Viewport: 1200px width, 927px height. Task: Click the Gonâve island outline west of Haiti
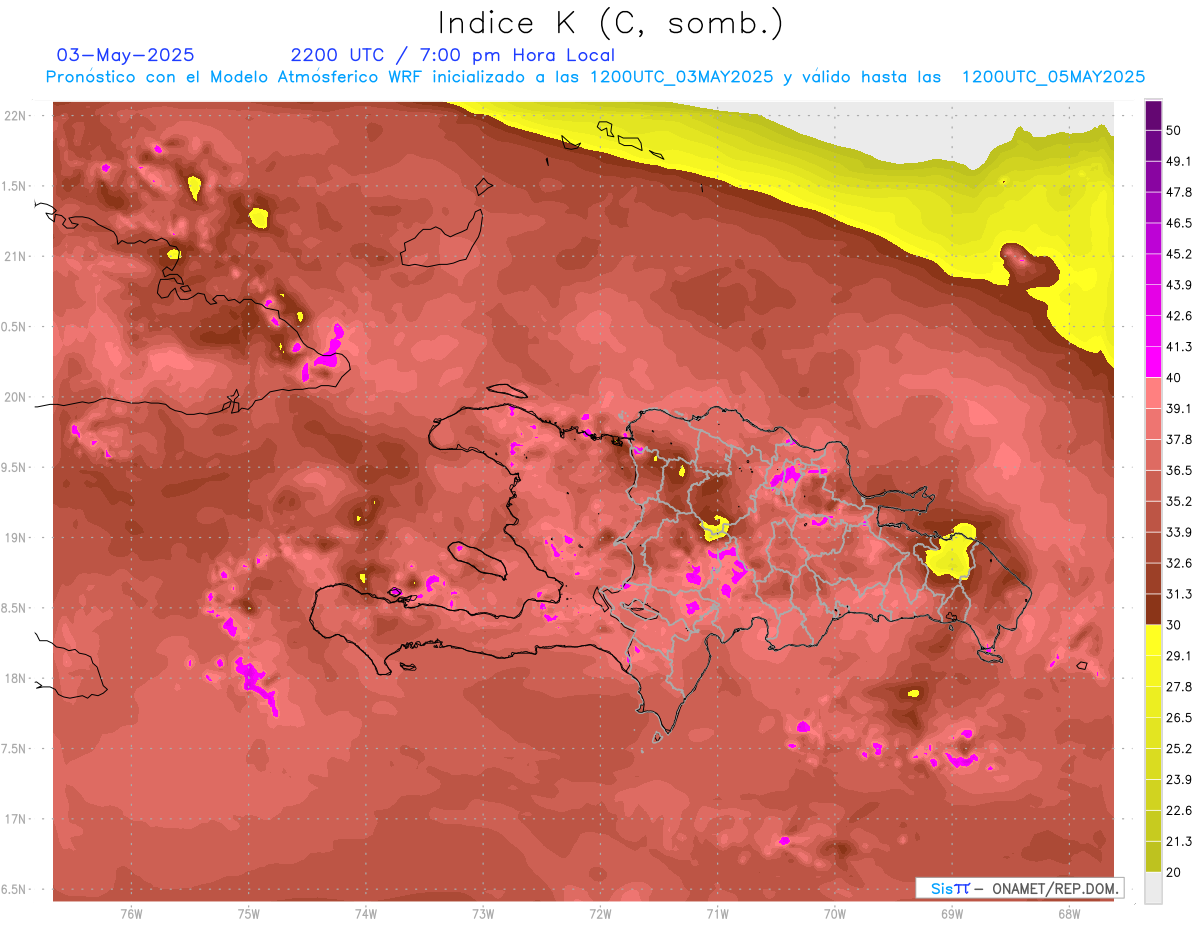(477, 560)
